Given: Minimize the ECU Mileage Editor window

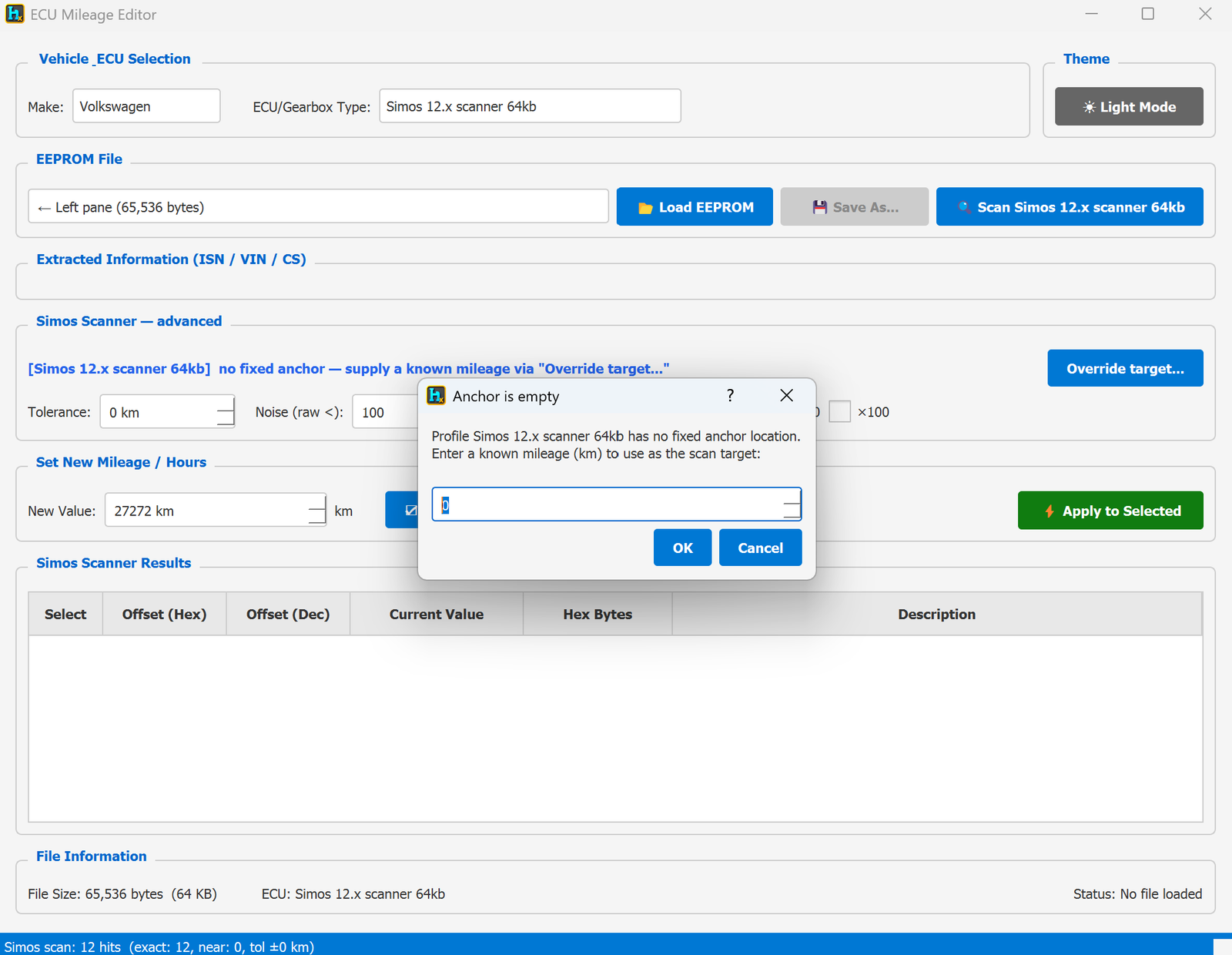Looking at the screenshot, I should coord(1091,14).
